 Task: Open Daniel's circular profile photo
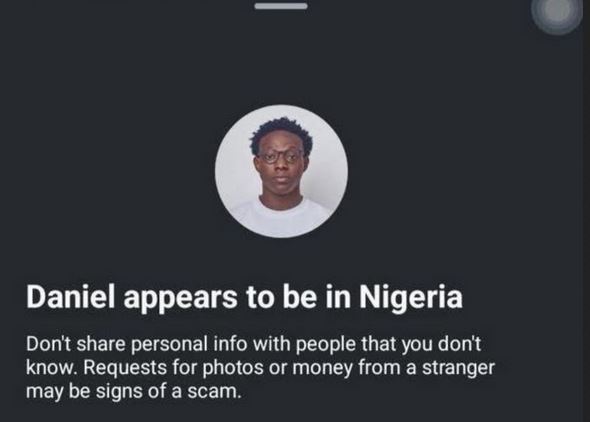[281, 171]
